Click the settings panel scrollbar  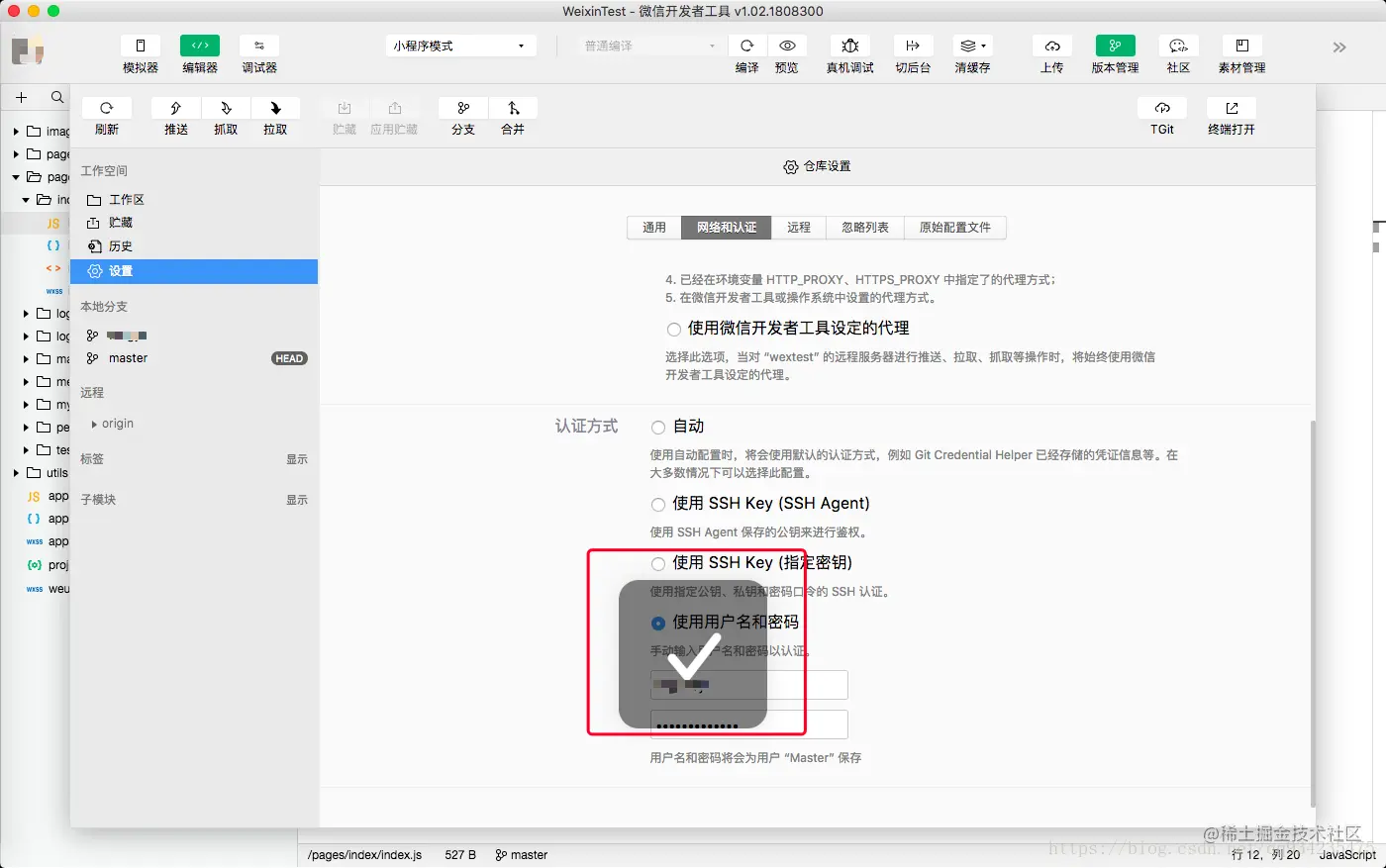1313,614
